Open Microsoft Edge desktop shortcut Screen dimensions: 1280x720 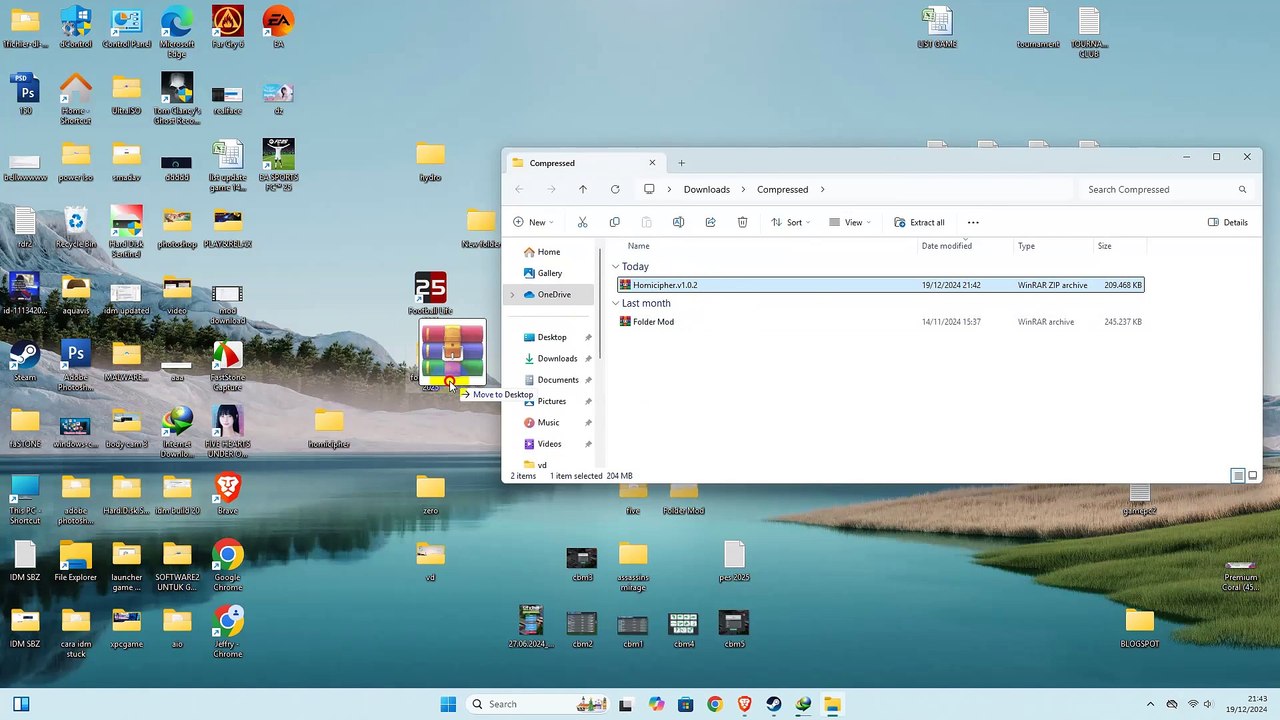click(177, 34)
